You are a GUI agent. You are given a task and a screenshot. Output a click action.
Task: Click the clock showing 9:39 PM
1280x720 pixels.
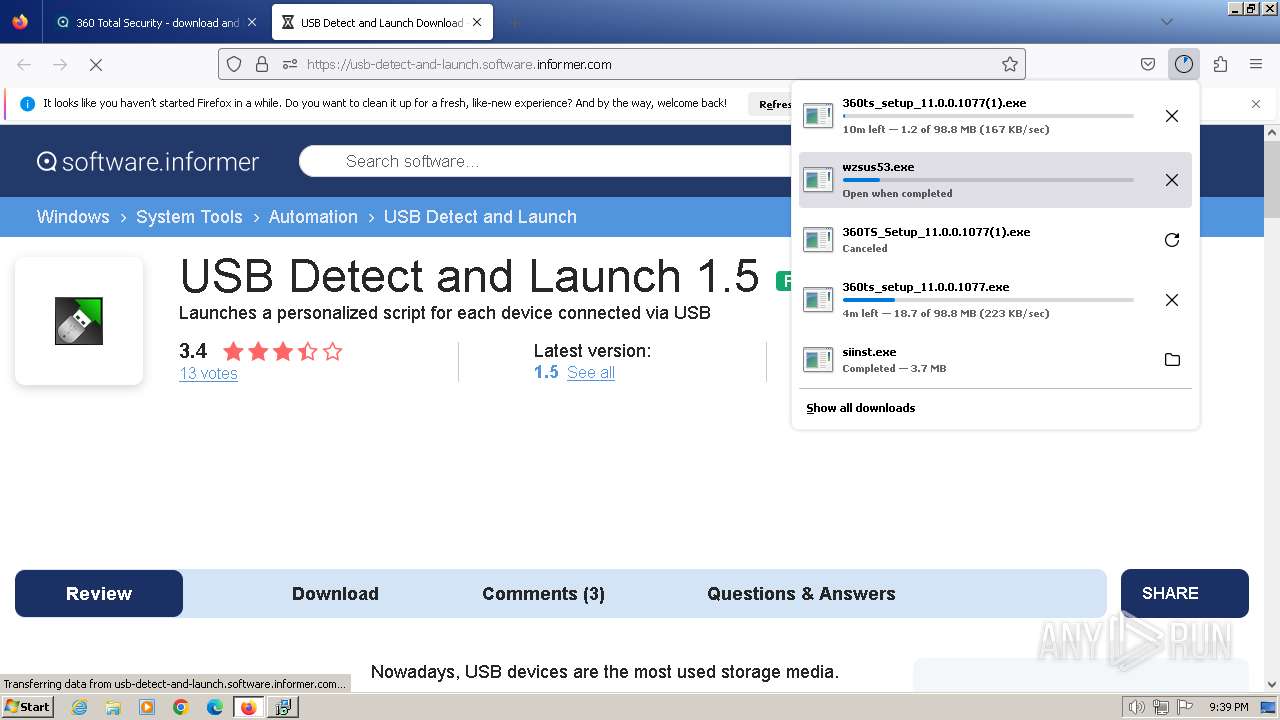(1229, 707)
